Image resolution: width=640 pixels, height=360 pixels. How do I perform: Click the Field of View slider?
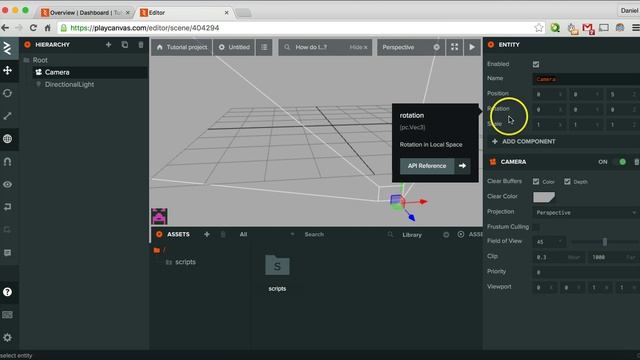[605, 242]
